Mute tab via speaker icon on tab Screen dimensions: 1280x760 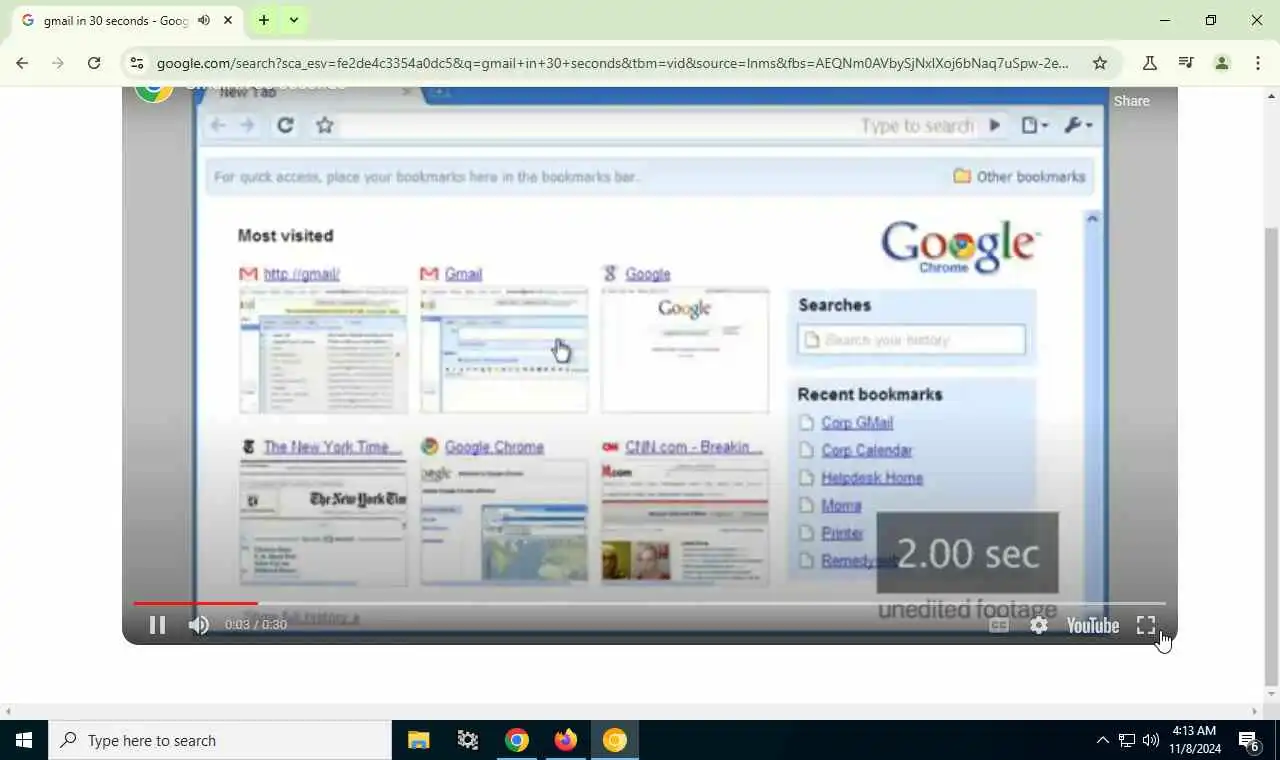tap(204, 20)
